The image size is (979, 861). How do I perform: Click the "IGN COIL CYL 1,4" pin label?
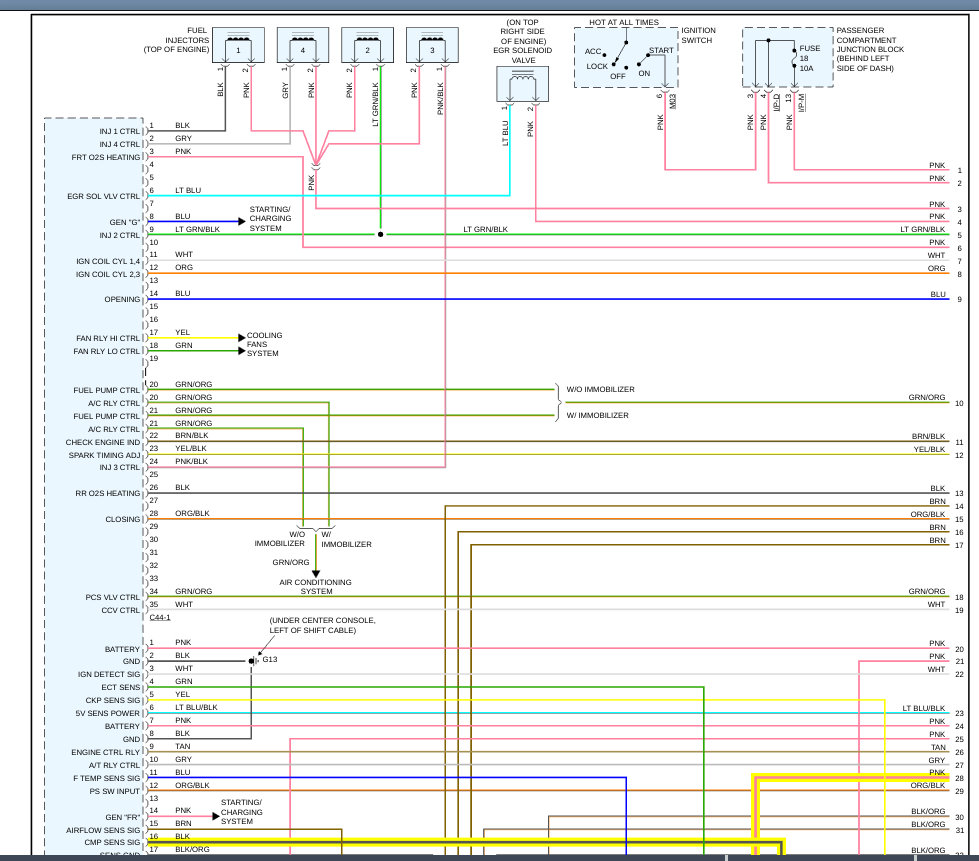click(108, 262)
